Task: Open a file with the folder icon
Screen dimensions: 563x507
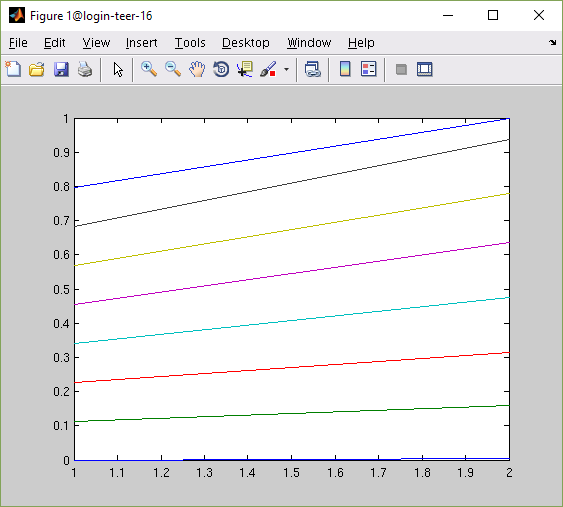Action: [x=37, y=69]
